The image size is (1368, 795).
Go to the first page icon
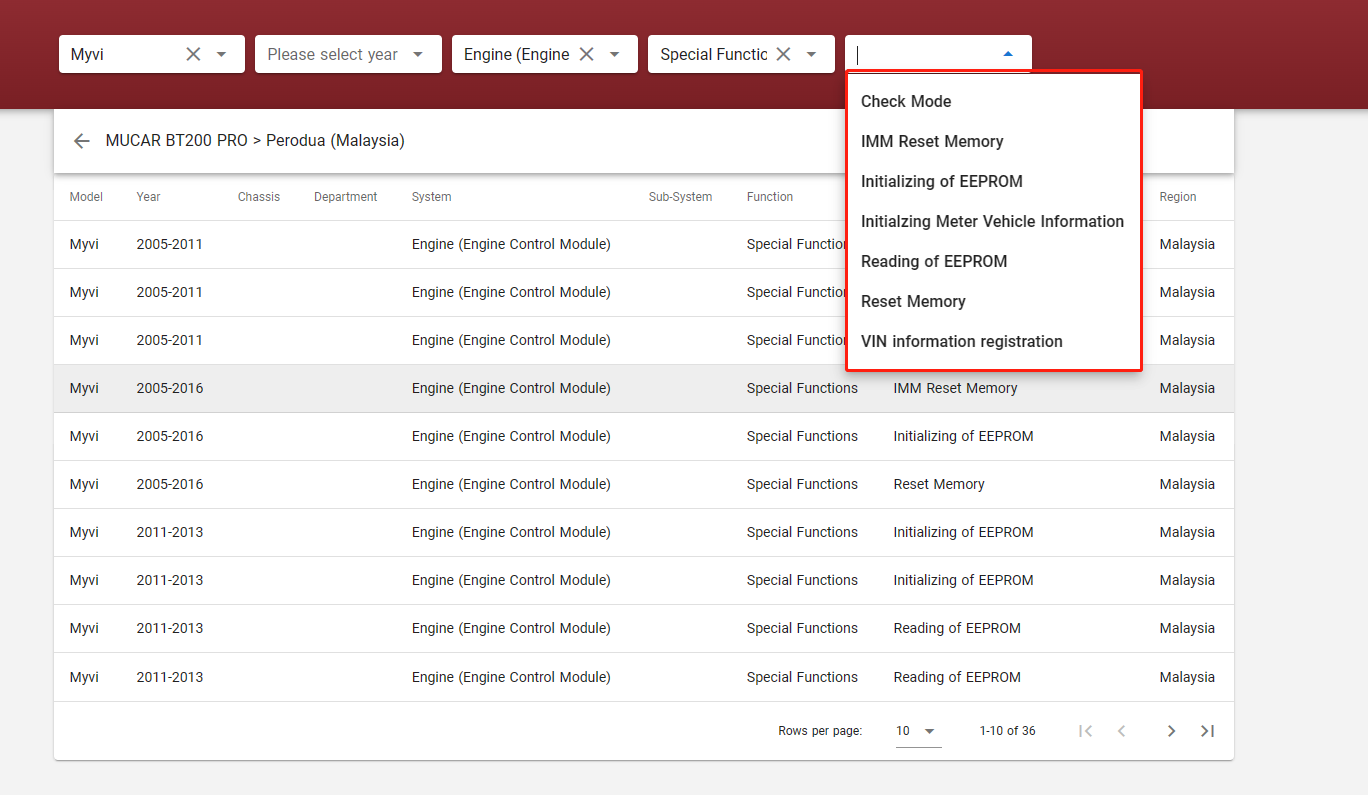(1086, 731)
